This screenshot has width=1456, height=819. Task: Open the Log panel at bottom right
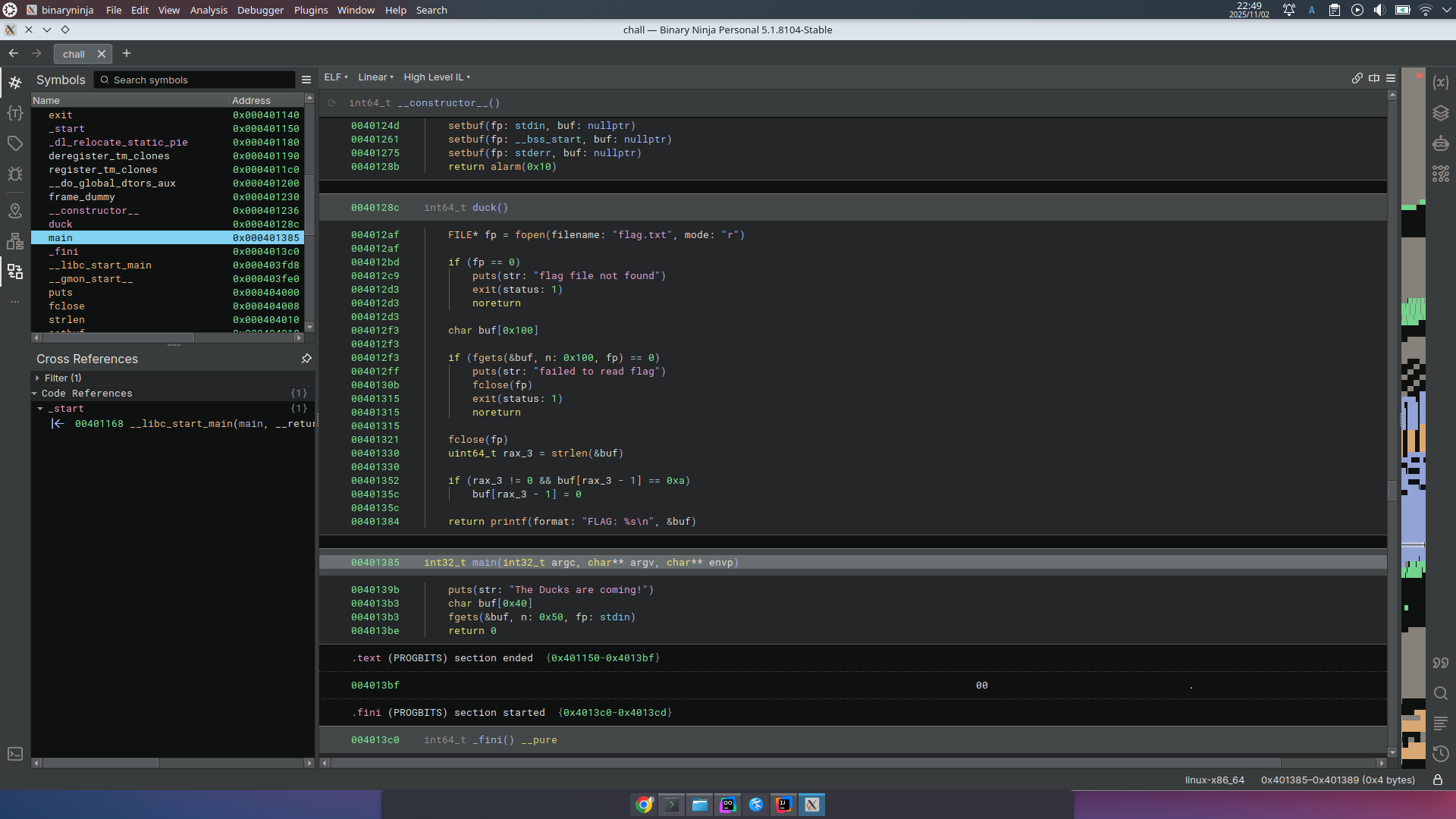coord(1441,723)
